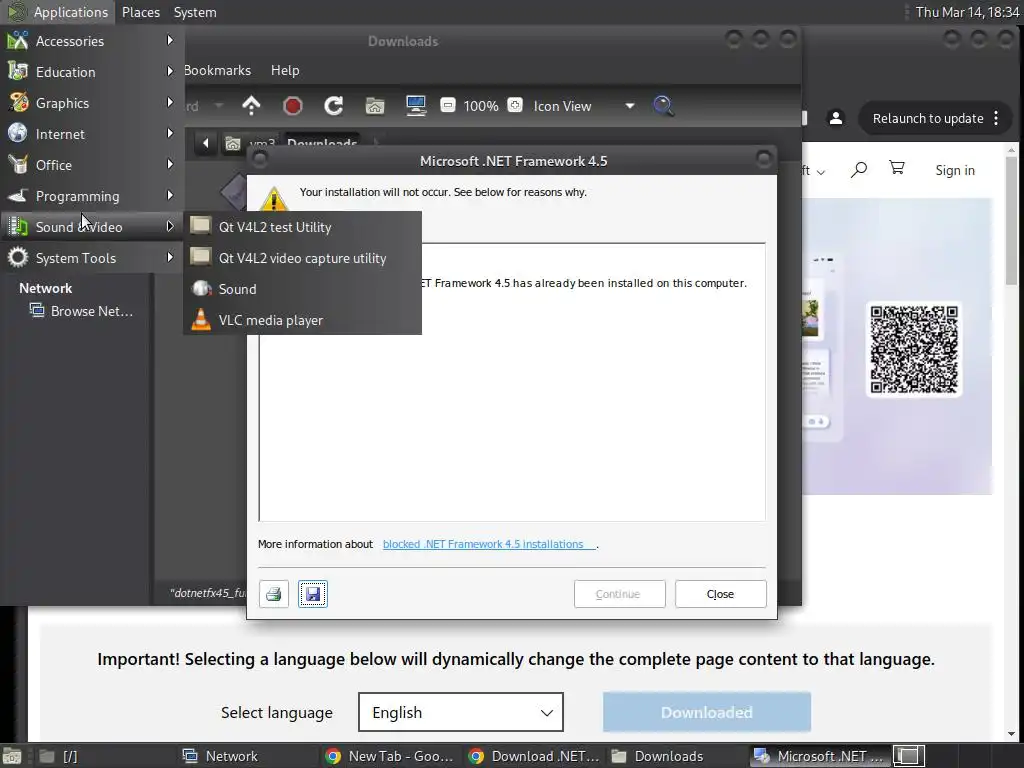Open the Icon View dropdown
Image resolution: width=1024 pixels, height=768 pixels.
tap(584, 106)
